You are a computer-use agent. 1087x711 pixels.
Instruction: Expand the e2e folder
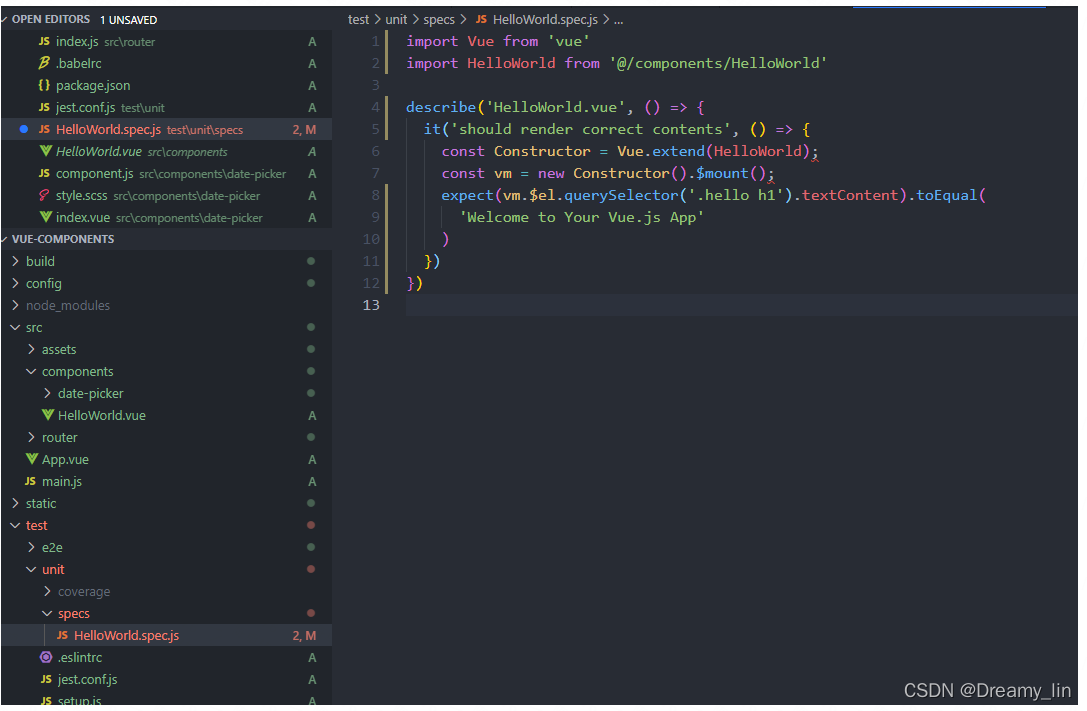(x=31, y=547)
